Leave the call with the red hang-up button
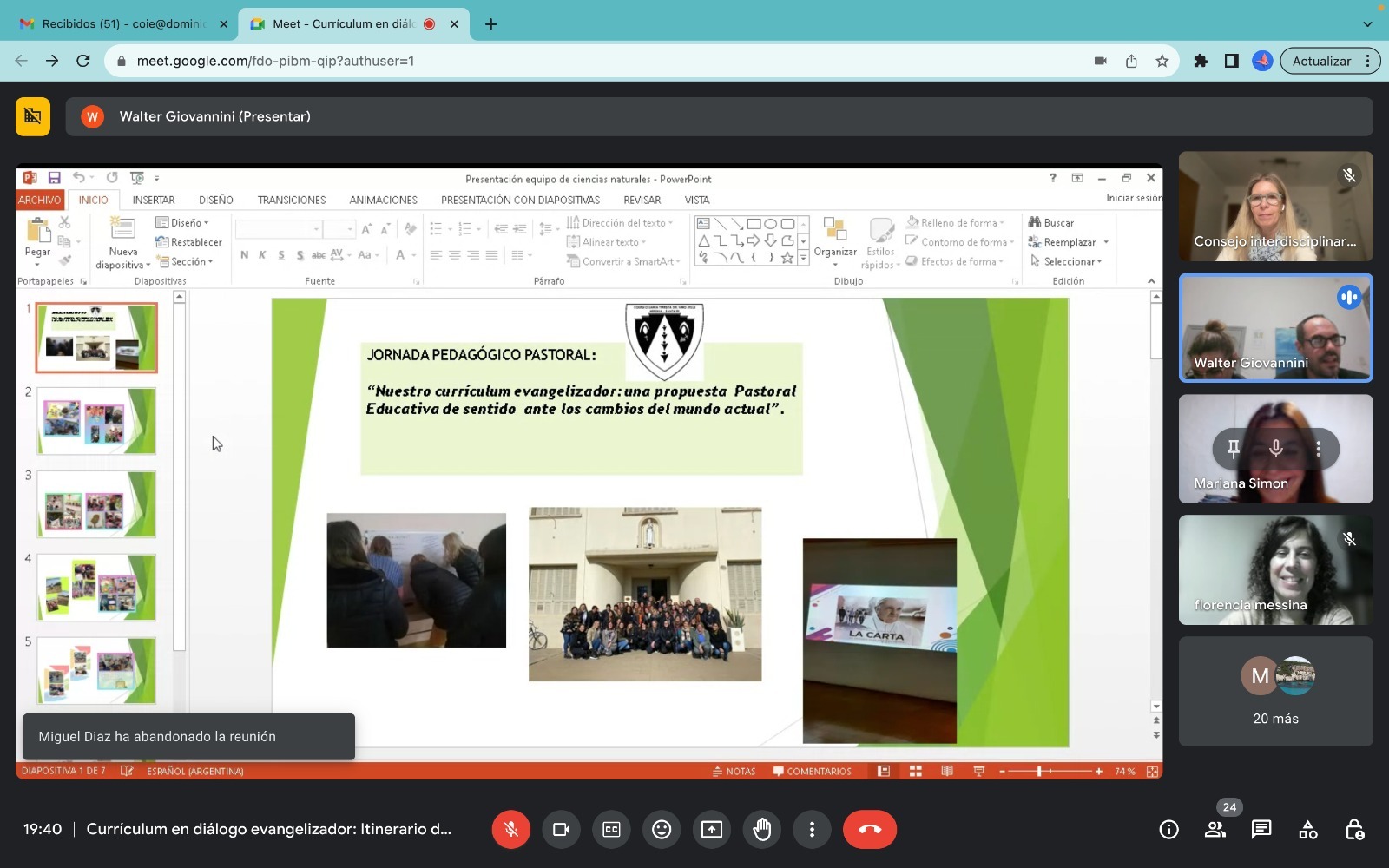The image size is (1389, 868). click(x=870, y=829)
